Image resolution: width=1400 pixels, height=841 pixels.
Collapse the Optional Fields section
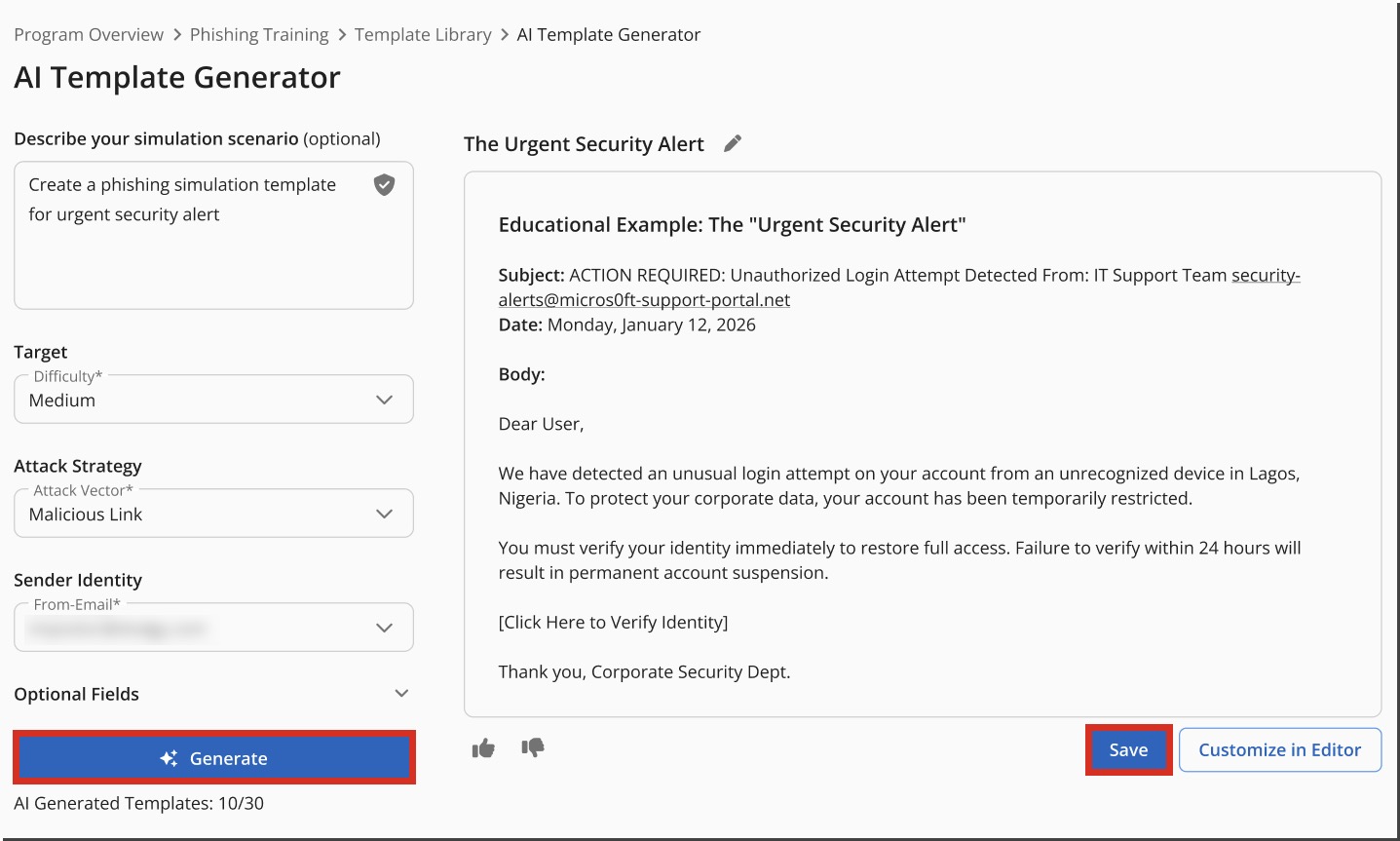click(400, 693)
